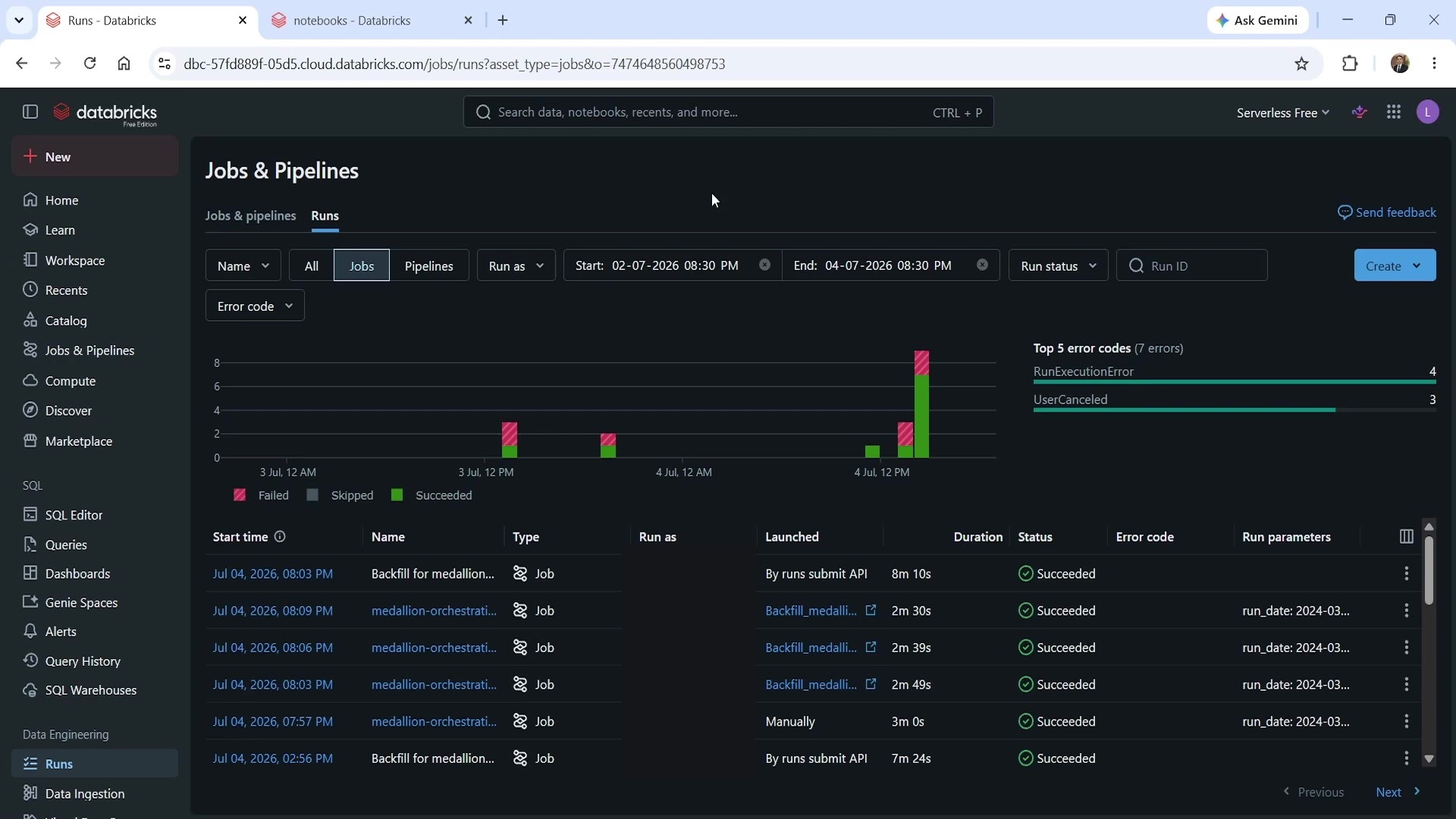Open SQL Warehouses from the sidebar
The image size is (1456, 819).
[x=95, y=690]
